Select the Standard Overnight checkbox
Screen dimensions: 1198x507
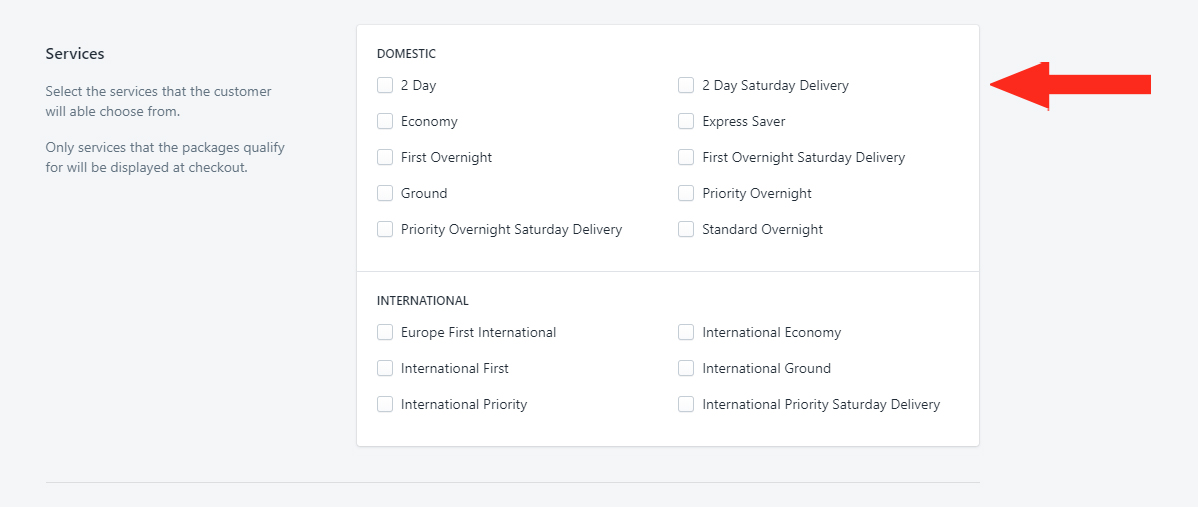pyautogui.click(x=686, y=229)
